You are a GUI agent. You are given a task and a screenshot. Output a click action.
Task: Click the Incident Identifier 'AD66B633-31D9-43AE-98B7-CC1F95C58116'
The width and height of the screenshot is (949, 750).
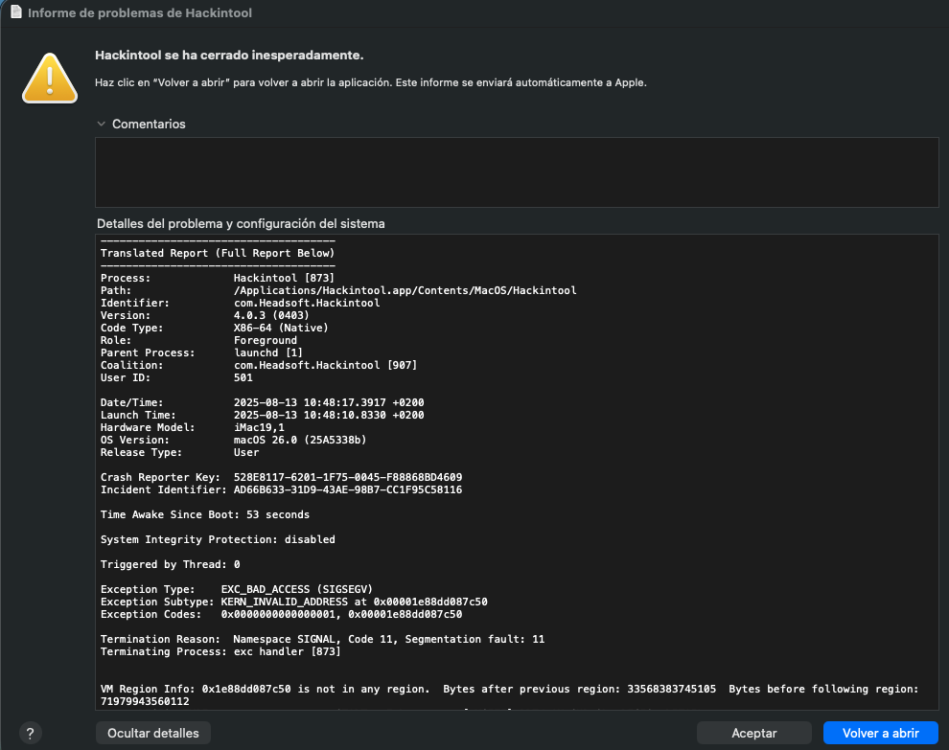click(x=347, y=490)
